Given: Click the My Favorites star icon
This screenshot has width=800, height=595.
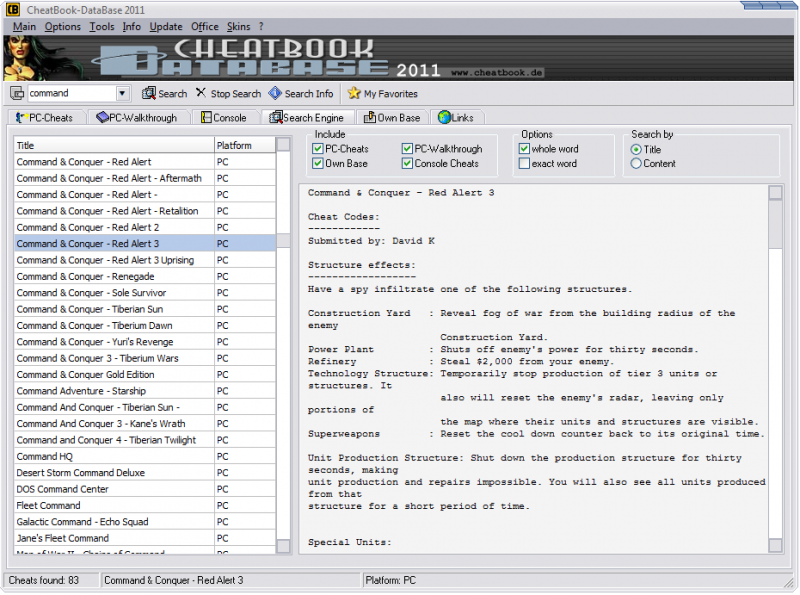Looking at the screenshot, I should 354,93.
